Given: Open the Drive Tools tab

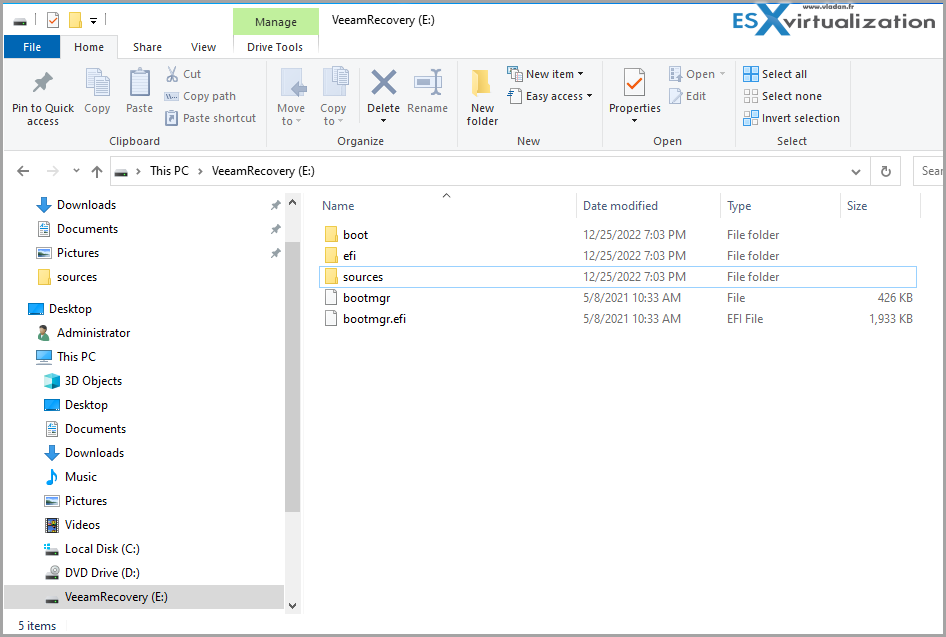Looking at the screenshot, I should click(x=275, y=47).
